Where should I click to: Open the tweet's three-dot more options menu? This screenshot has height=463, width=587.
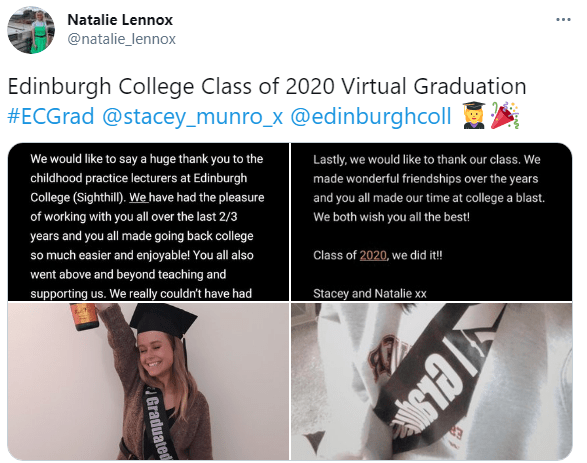[x=563, y=20]
